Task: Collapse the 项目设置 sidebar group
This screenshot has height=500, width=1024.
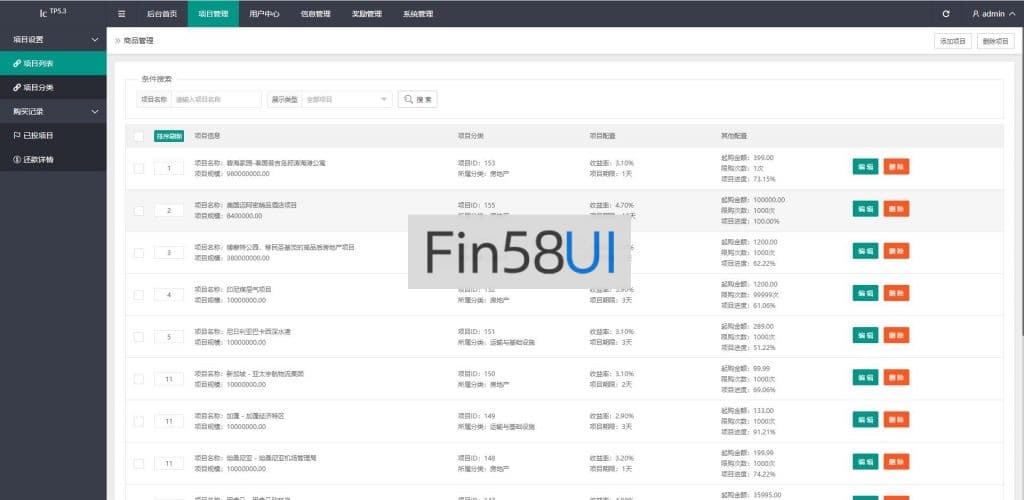Action: click(x=95, y=39)
